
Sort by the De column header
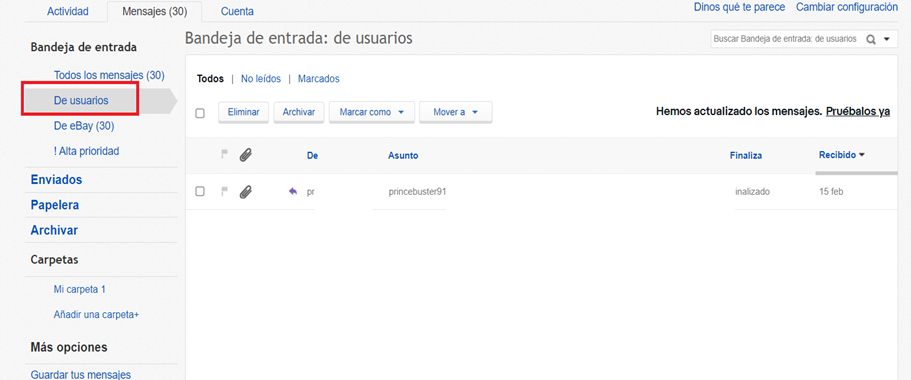pyautogui.click(x=313, y=155)
